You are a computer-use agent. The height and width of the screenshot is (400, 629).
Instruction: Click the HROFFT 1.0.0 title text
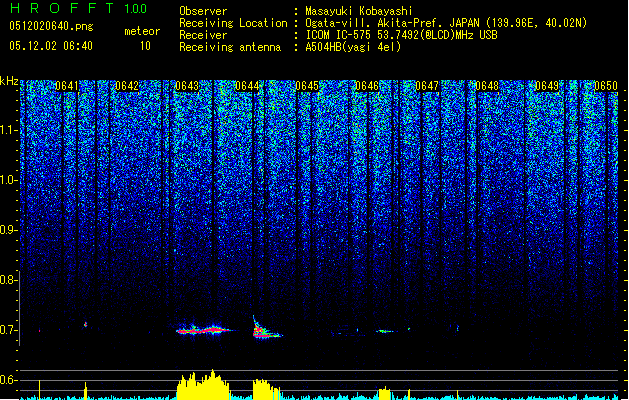pyautogui.click(x=79, y=8)
